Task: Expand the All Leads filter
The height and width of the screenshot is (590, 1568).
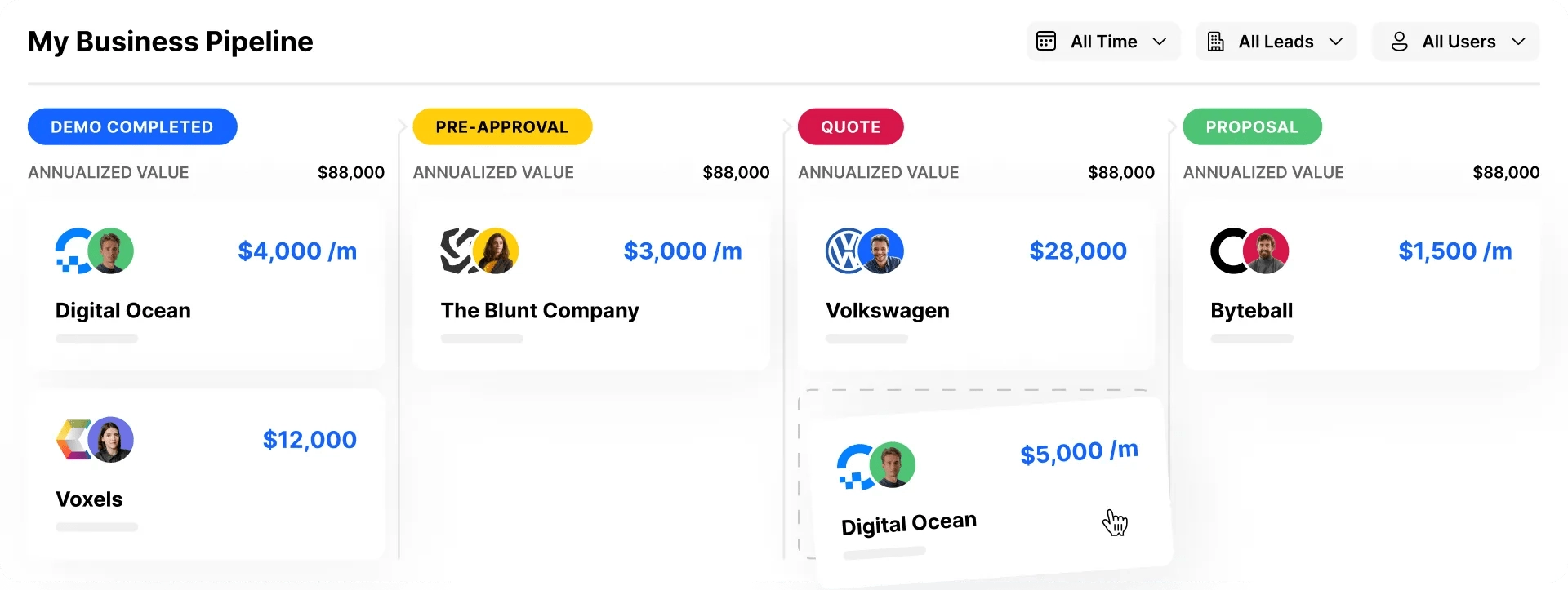Action: pos(1276,41)
